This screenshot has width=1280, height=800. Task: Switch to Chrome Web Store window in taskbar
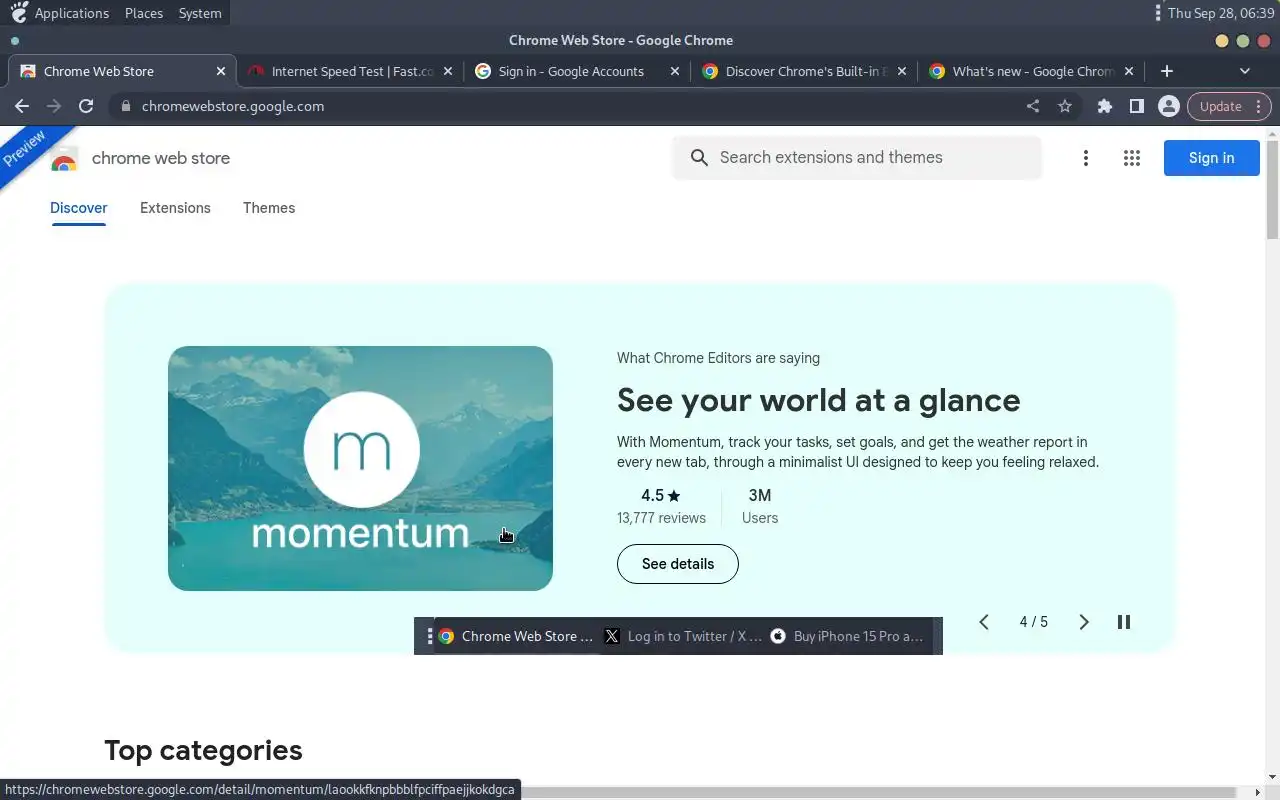point(516,636)
